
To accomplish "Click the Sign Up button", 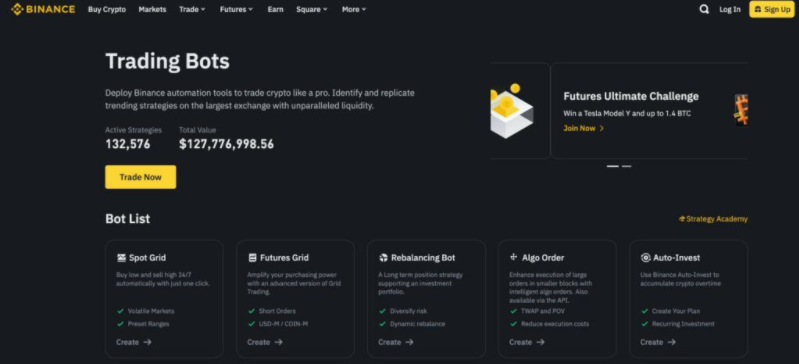I will pos(772,9).
